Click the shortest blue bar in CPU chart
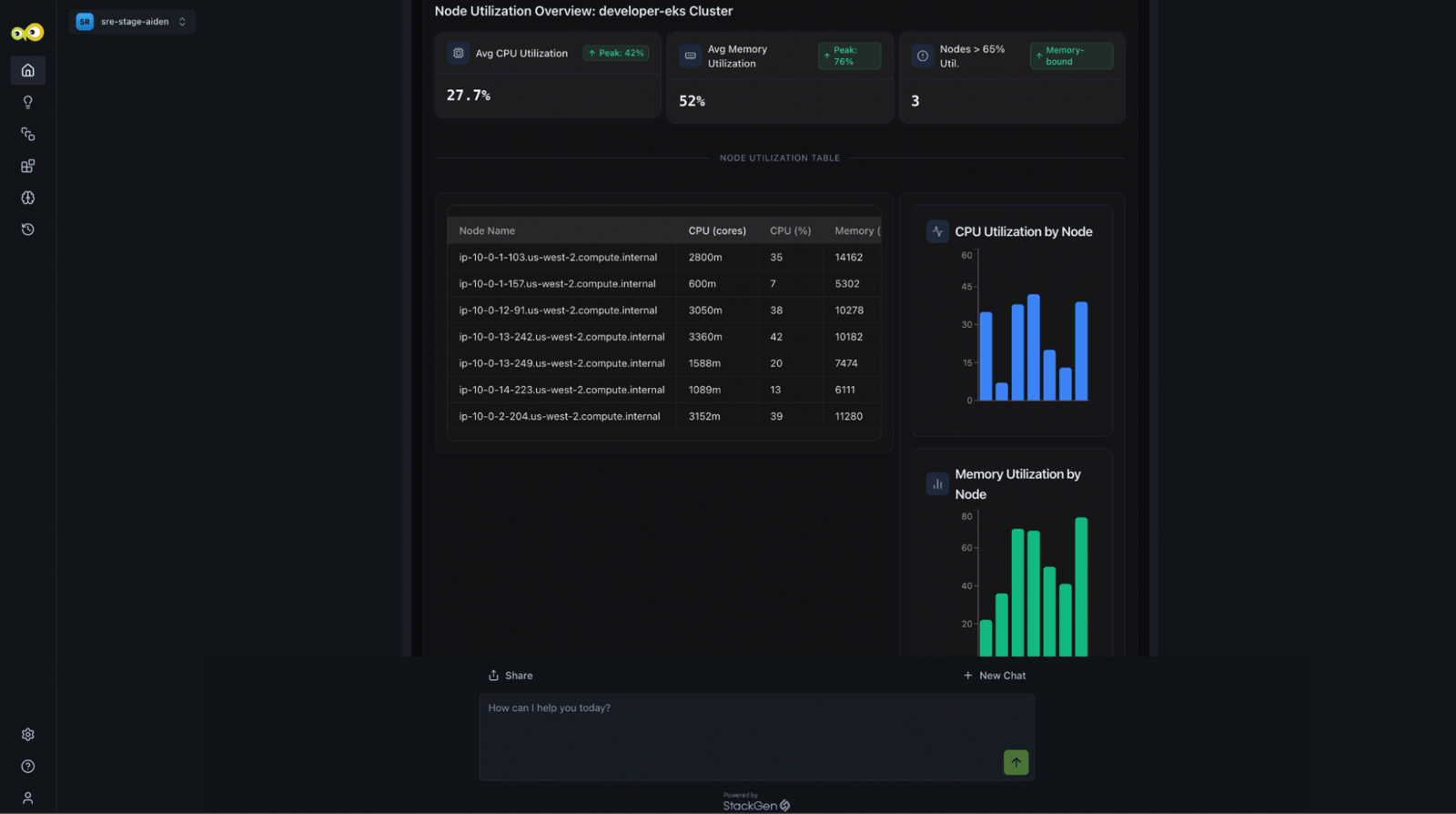 click(1001, 392)
